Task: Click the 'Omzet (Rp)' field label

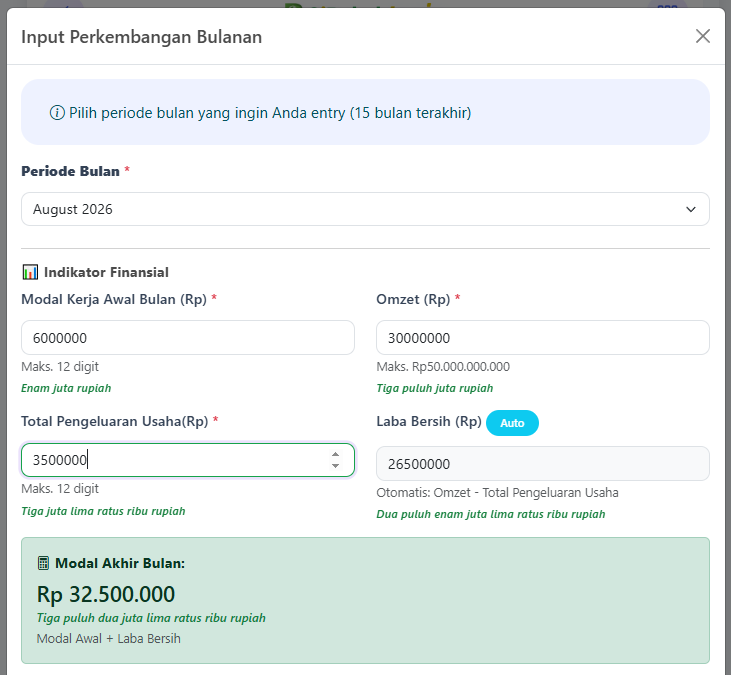Action: (413, 299)
